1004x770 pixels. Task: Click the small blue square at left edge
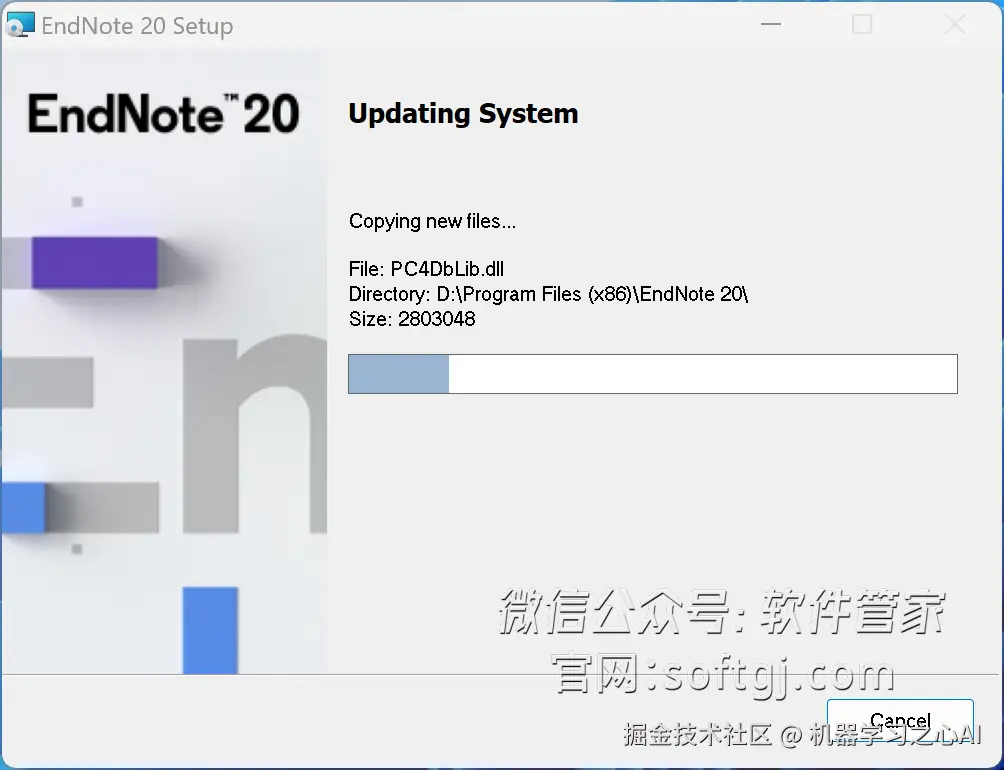point(23,508)
